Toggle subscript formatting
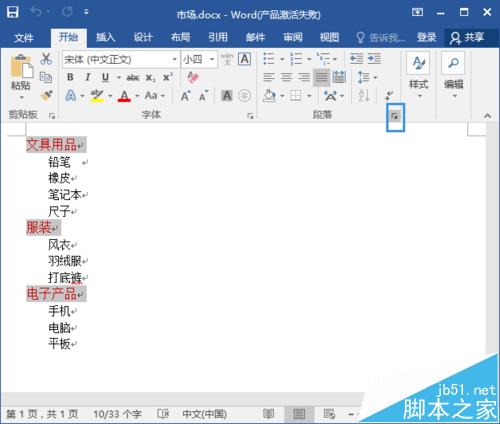This screenshot has height=424, width=500. tap(150, 78)
